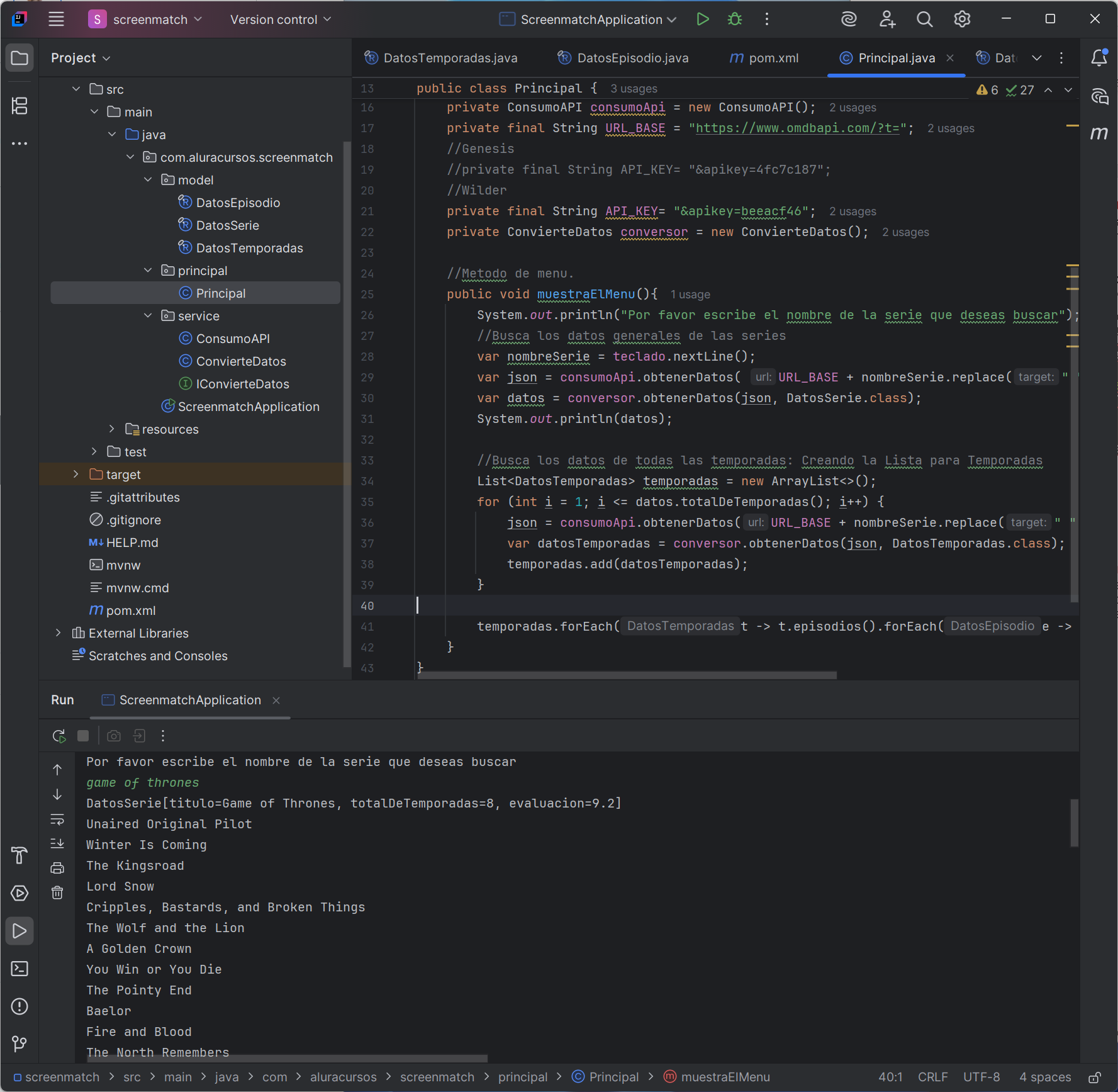Click muestraElMenu breadcrumb in status bar
This screenshot has height=1092, width=1118.
[717, 1078]
